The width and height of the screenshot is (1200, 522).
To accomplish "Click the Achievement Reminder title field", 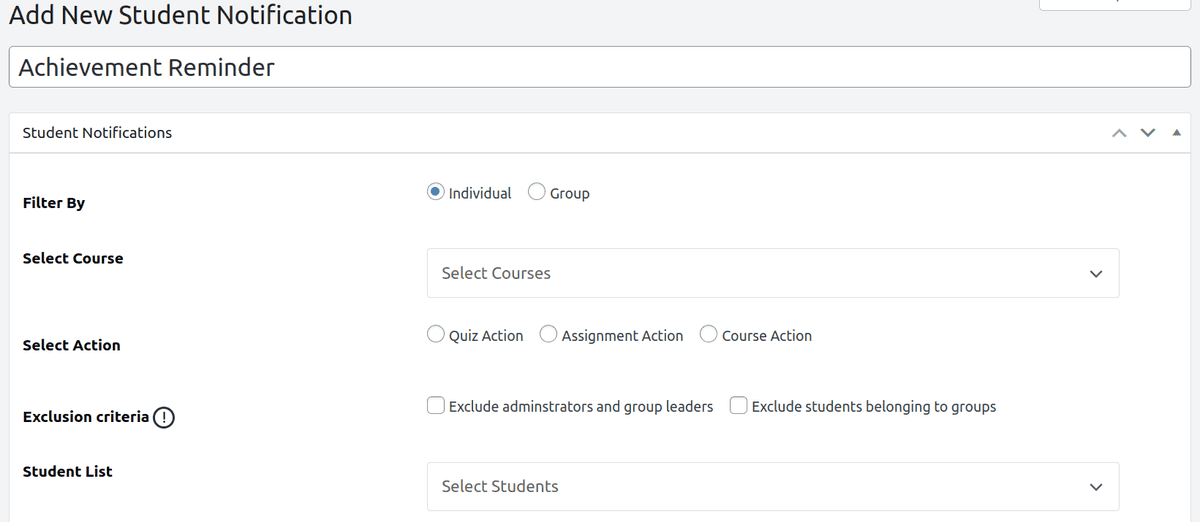I will [602, 68].
